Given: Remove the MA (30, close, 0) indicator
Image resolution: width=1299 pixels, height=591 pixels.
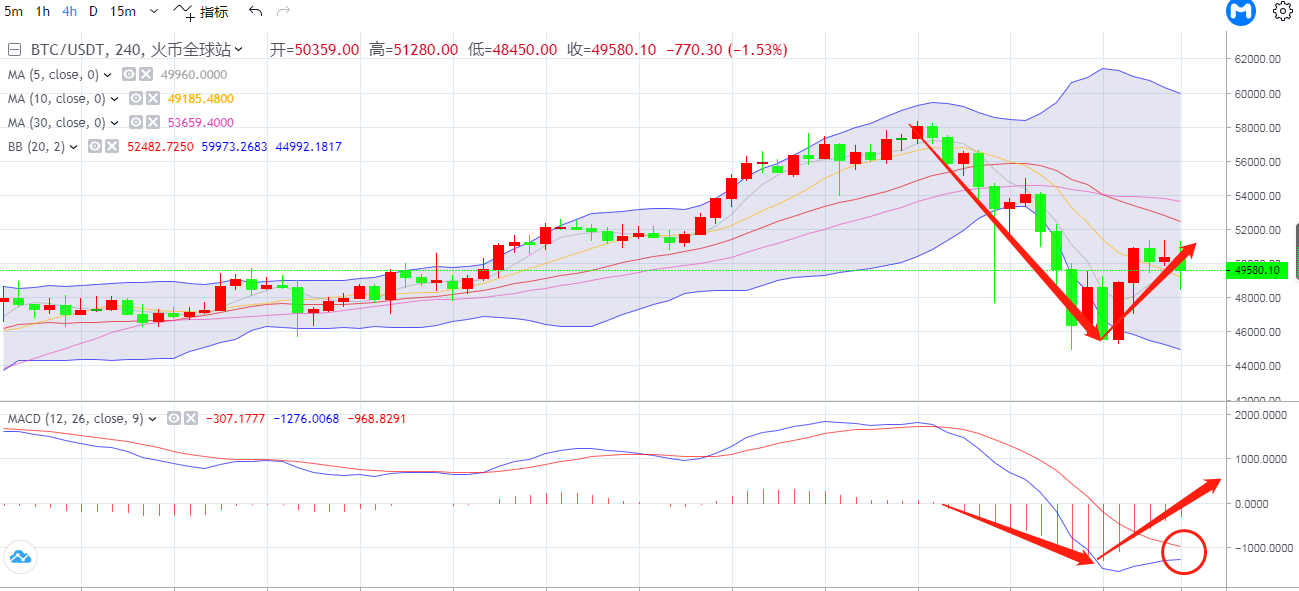Looking at the screenshot, I should [153, 122].
